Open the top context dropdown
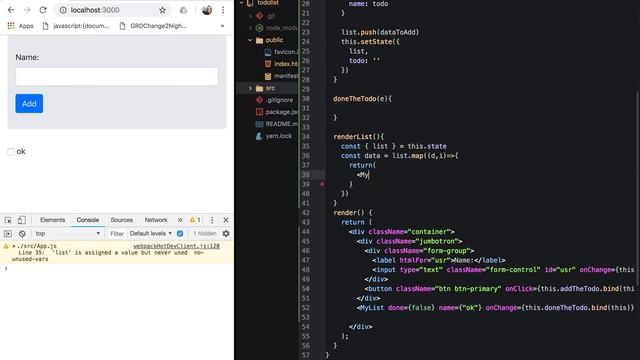Viewport: 640px width, 360px height. 67,233
